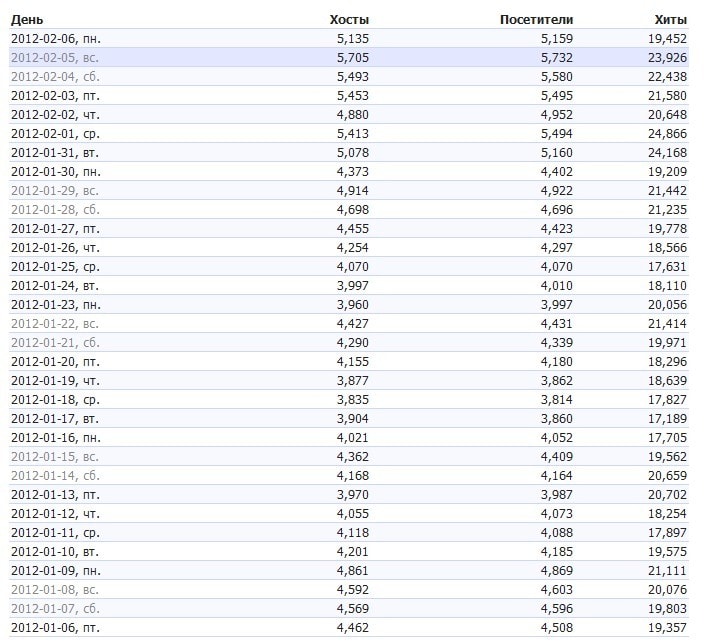The width and height of the screenshot is (713, 642).
Task: Click the "Хиты" column header
Action: [x=669, y=19]
